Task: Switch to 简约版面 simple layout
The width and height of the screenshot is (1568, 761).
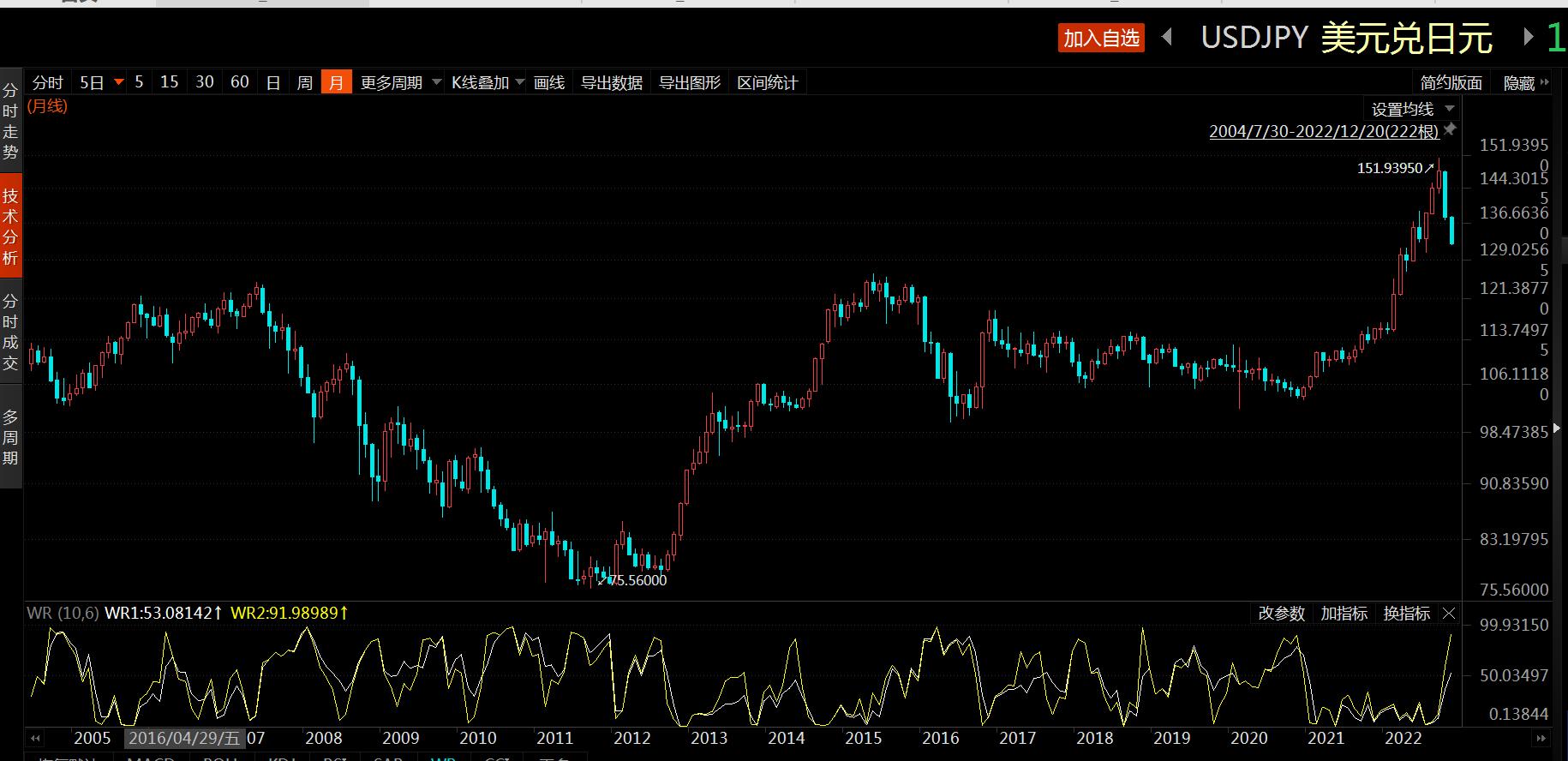Action: pos(1451,83)
